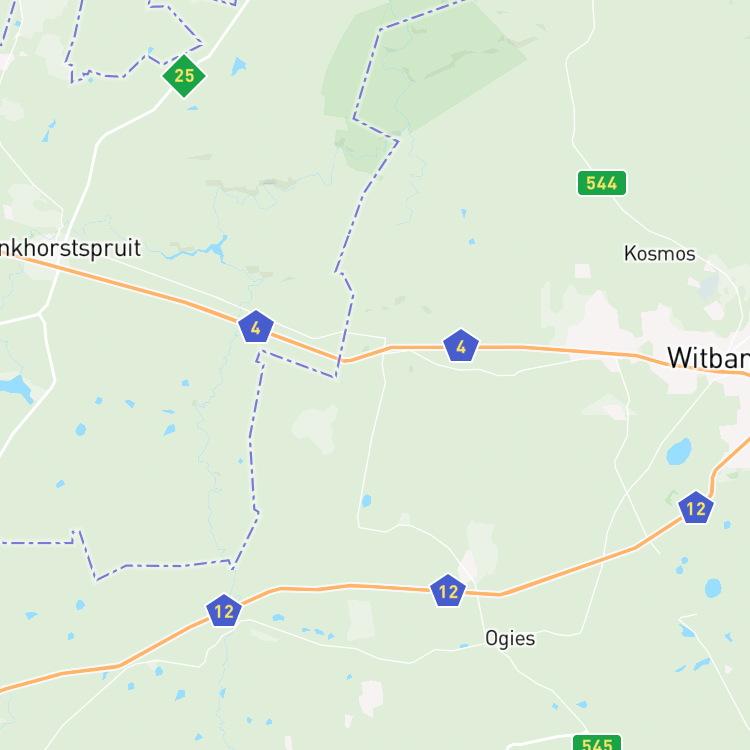The image size is (750, 750).
Task: Select the round lake southeast of the eastern 12 shield
Action: (x=713, y=588)
